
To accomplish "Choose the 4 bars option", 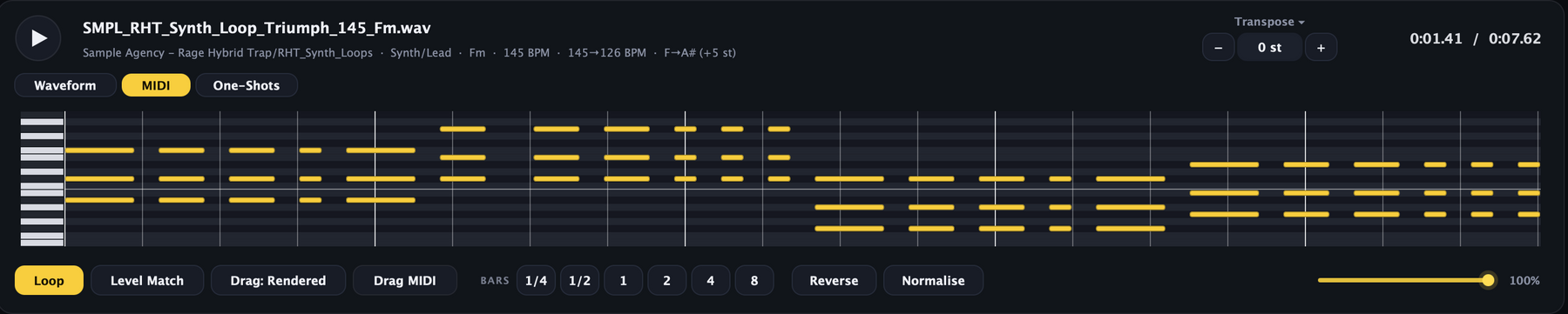I will (x=711, y=280).
